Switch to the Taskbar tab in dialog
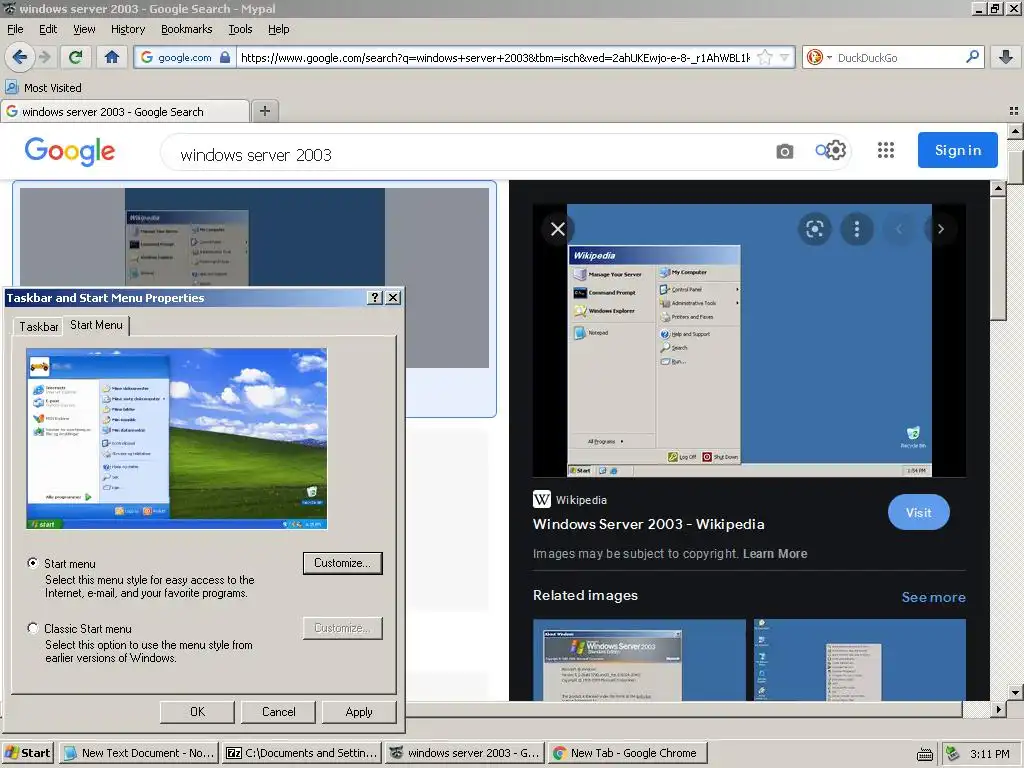The height and width of the screenshot is (768, 1024). click(39, 327)
